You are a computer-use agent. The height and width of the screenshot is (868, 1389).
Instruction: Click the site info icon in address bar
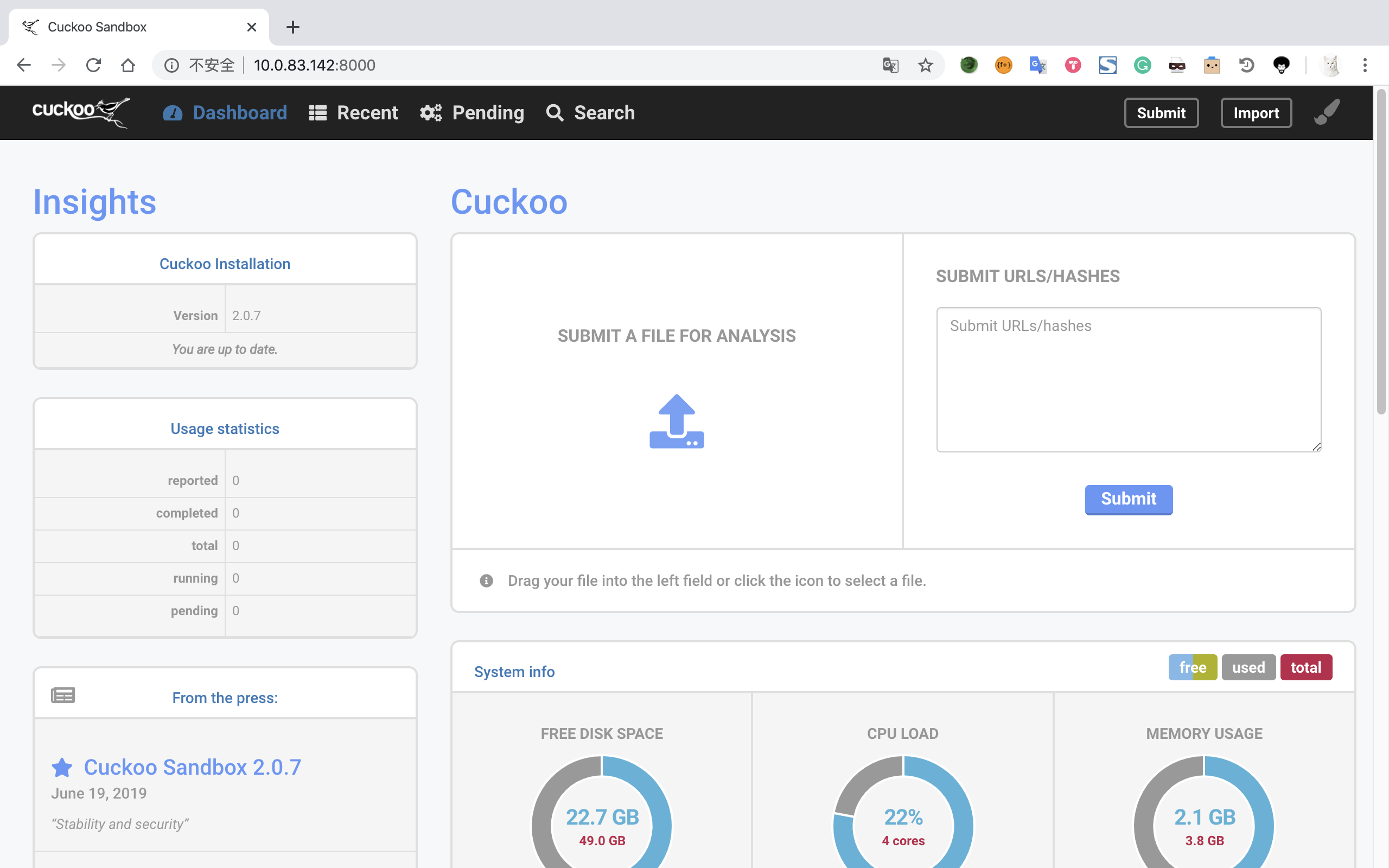(x=171, y=65)
